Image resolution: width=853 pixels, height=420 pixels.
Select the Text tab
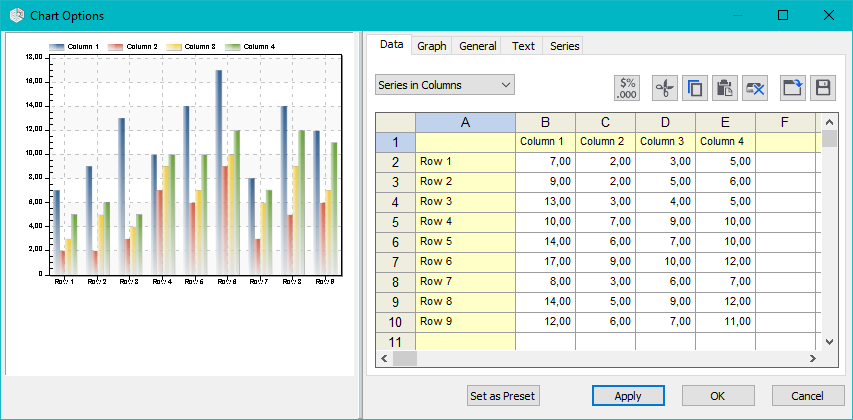[x=523, y=46]
